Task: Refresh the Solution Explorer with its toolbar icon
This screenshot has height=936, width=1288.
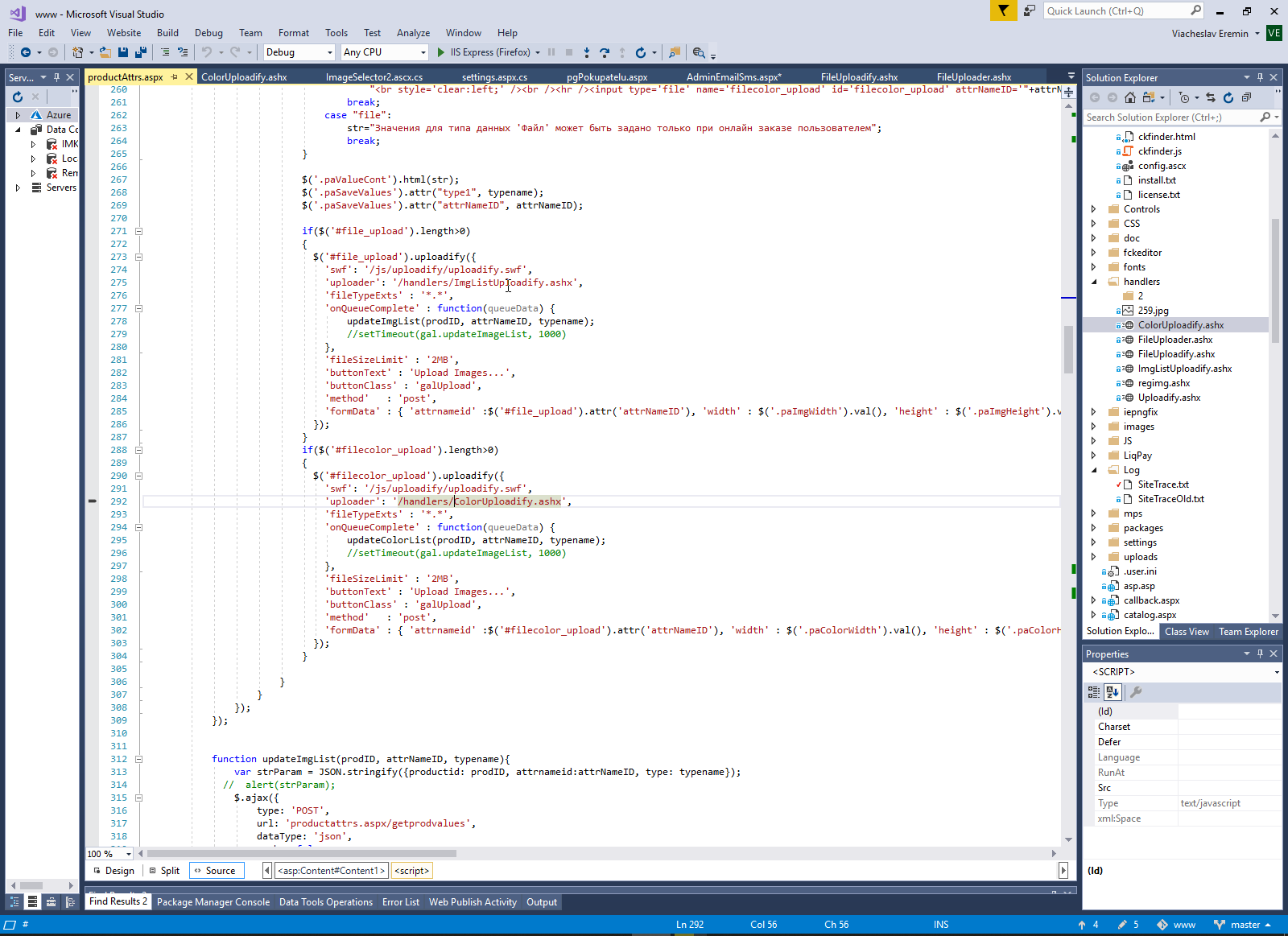Action: (1228, 97)
